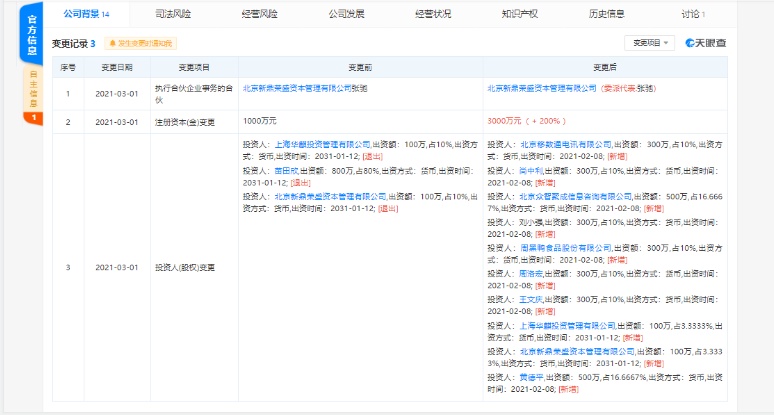Screen dimensions: 774x415
Task: Click 发生变更时通知我 notification button
Action: tap(140, 44)
